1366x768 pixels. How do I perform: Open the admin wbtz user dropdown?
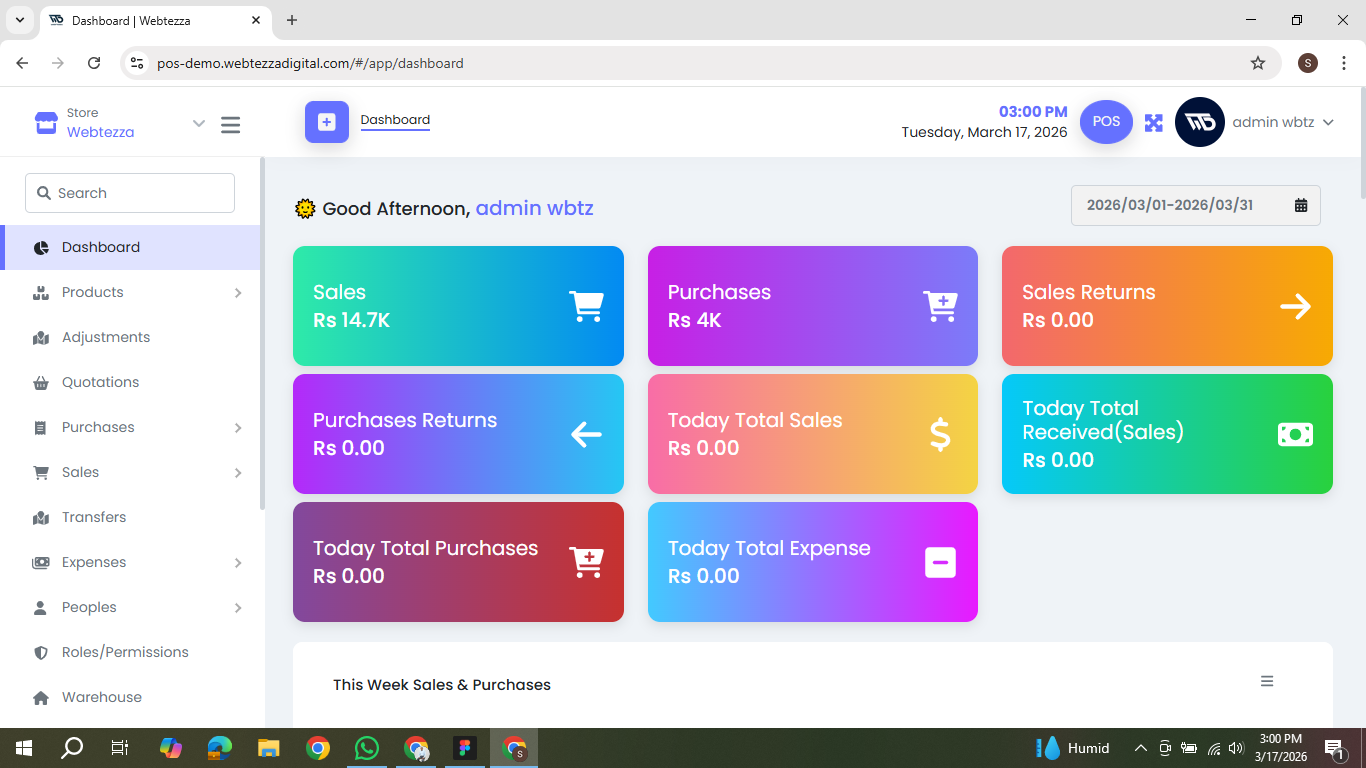[x=1283, y=122]
